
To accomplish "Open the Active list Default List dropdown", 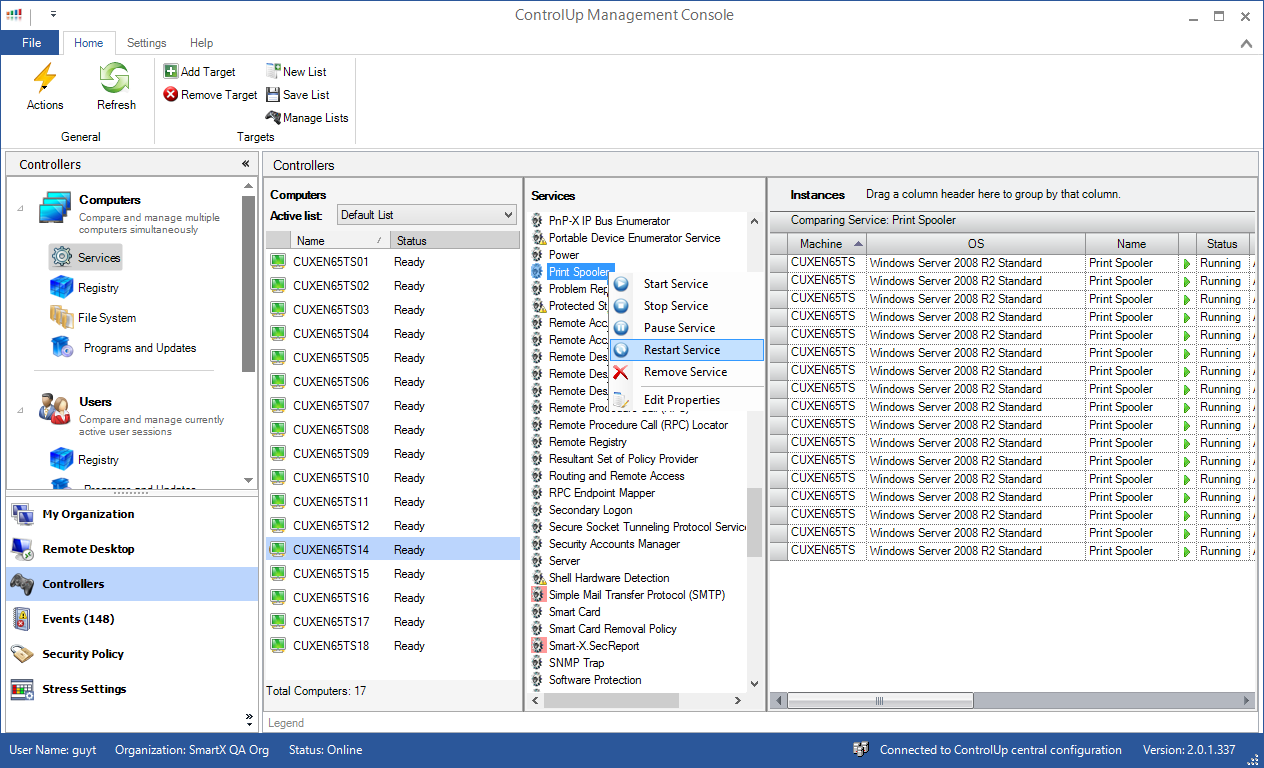I will (427, 215).
